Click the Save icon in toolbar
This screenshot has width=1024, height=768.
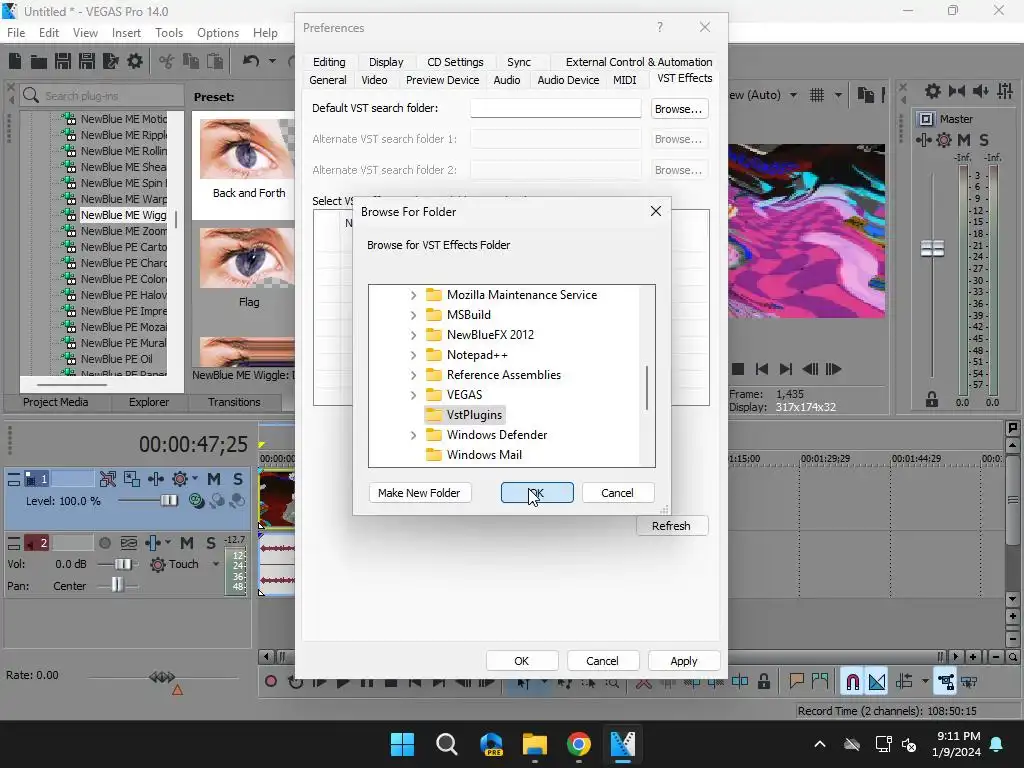[x=63, y=61]
